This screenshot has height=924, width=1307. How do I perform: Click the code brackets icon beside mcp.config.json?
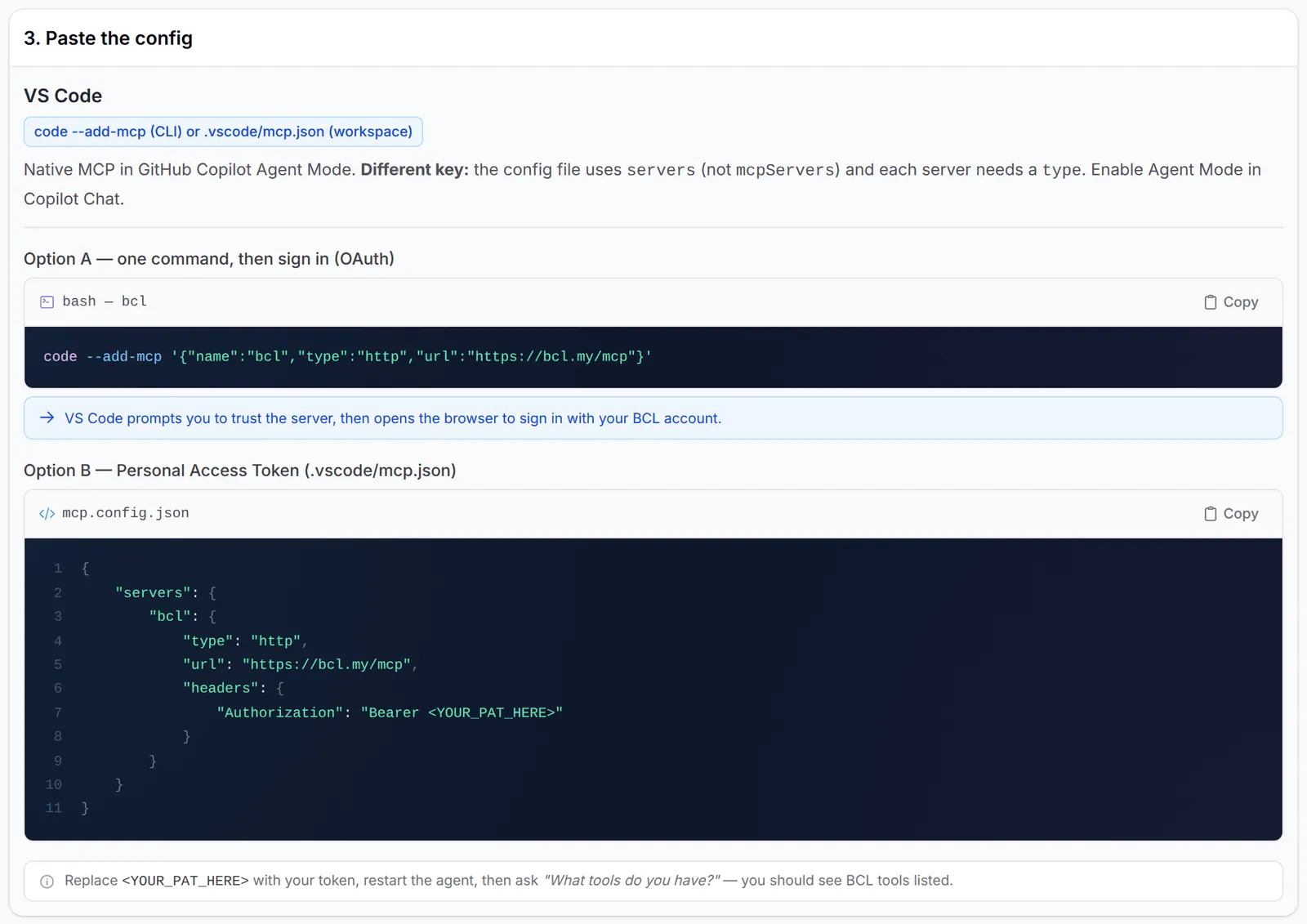click(x=47, y=514)
